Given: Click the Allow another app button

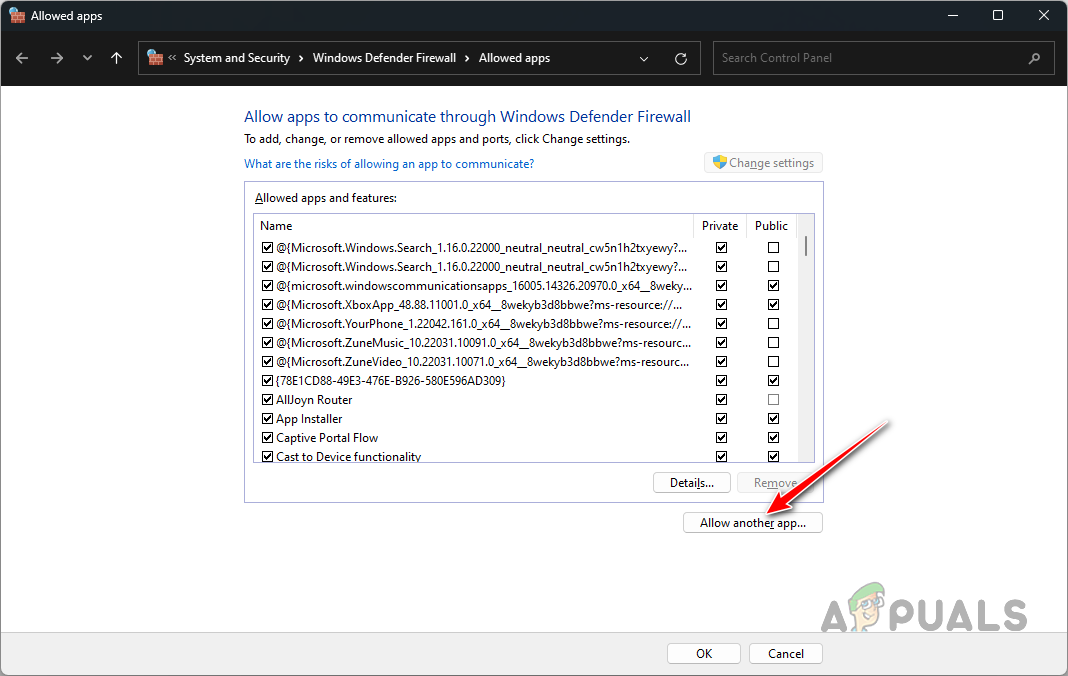Looking at the screenshot, I should [752, 522].
